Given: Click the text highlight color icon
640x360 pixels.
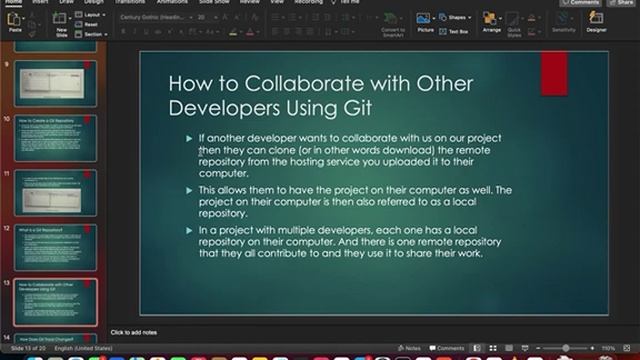Looking at the screenshot, I should [x=233, y=32].
